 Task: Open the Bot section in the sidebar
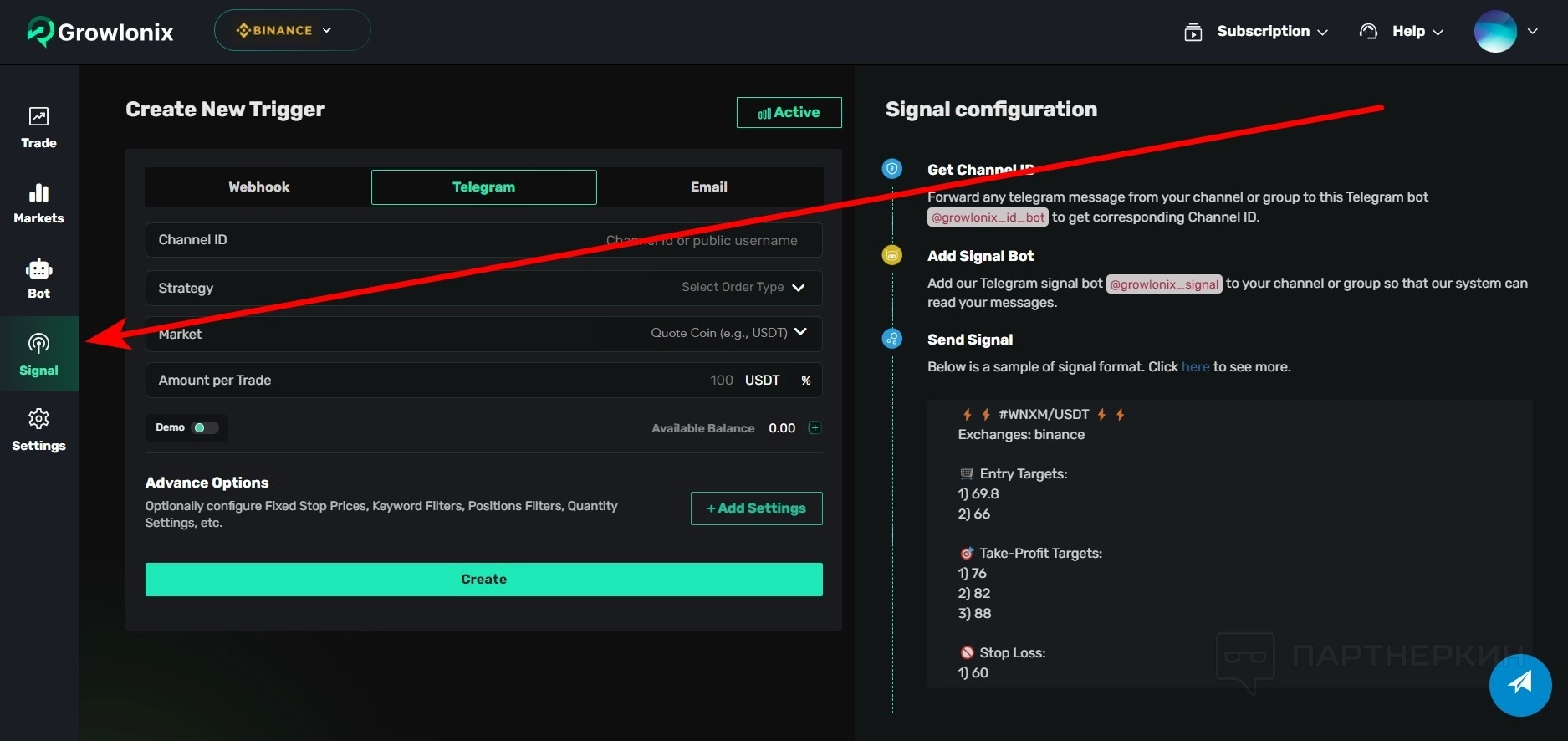[38, 279]
